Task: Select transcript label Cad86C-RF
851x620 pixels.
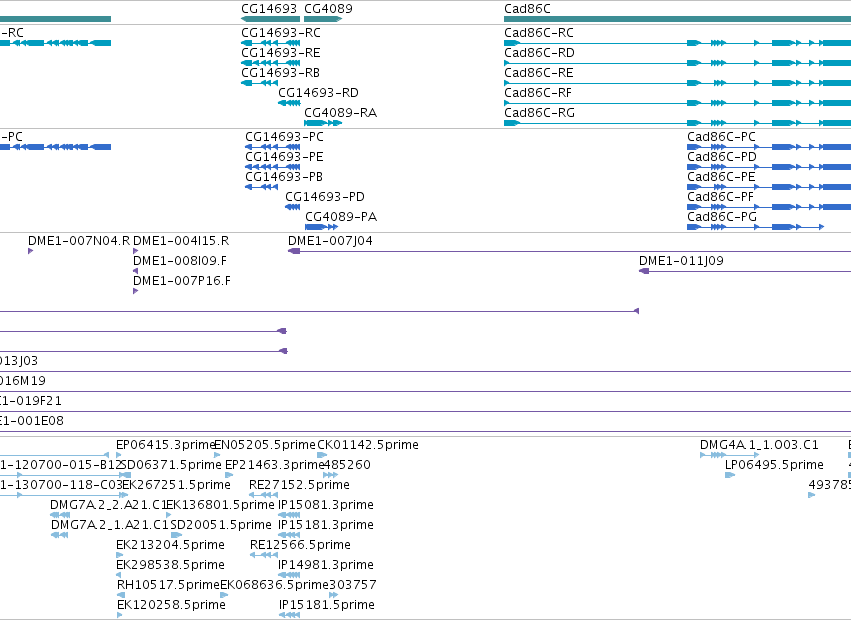Action: click(538, 93)
